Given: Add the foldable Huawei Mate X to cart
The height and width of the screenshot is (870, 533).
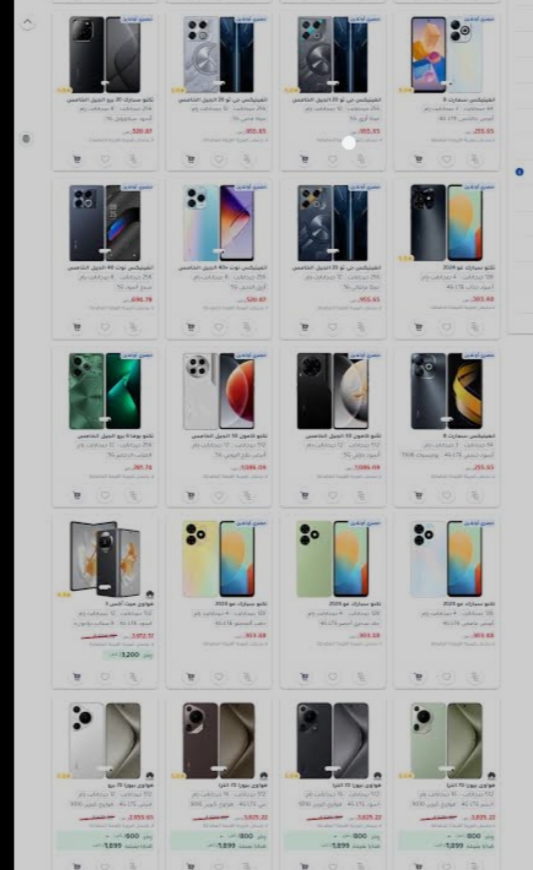Looking at the screenshot, I should tap(77, 677).
